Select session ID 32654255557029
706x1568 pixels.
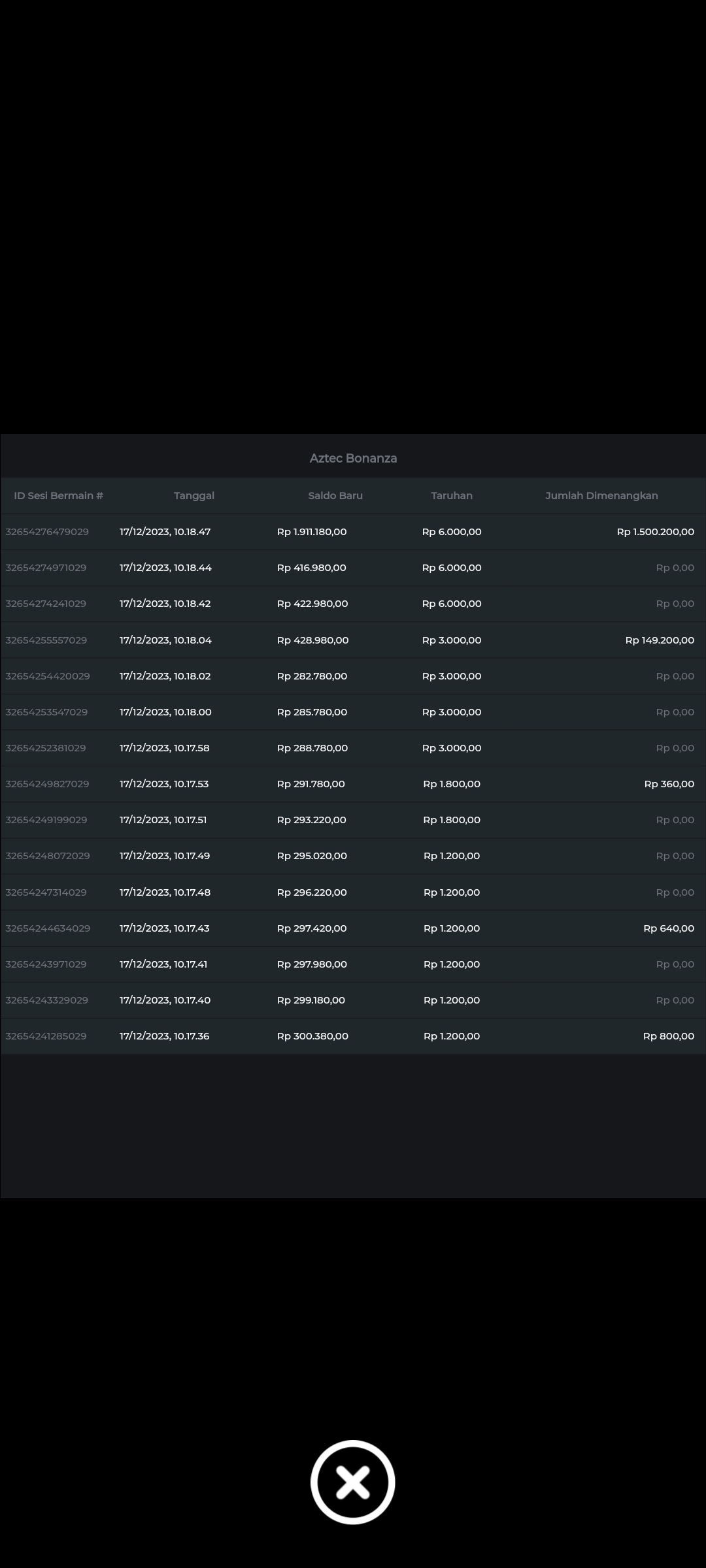[x=46, y=640]
